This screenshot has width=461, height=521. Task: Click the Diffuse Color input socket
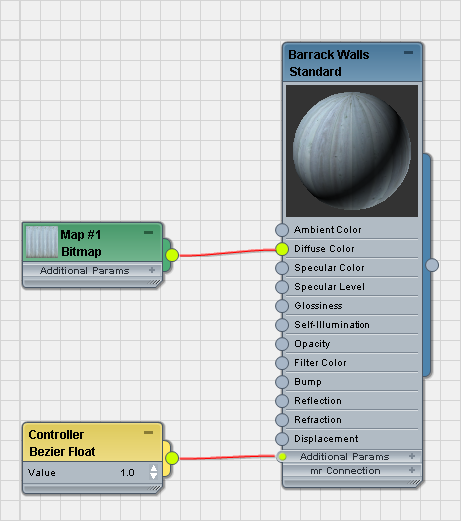point(282,249)
